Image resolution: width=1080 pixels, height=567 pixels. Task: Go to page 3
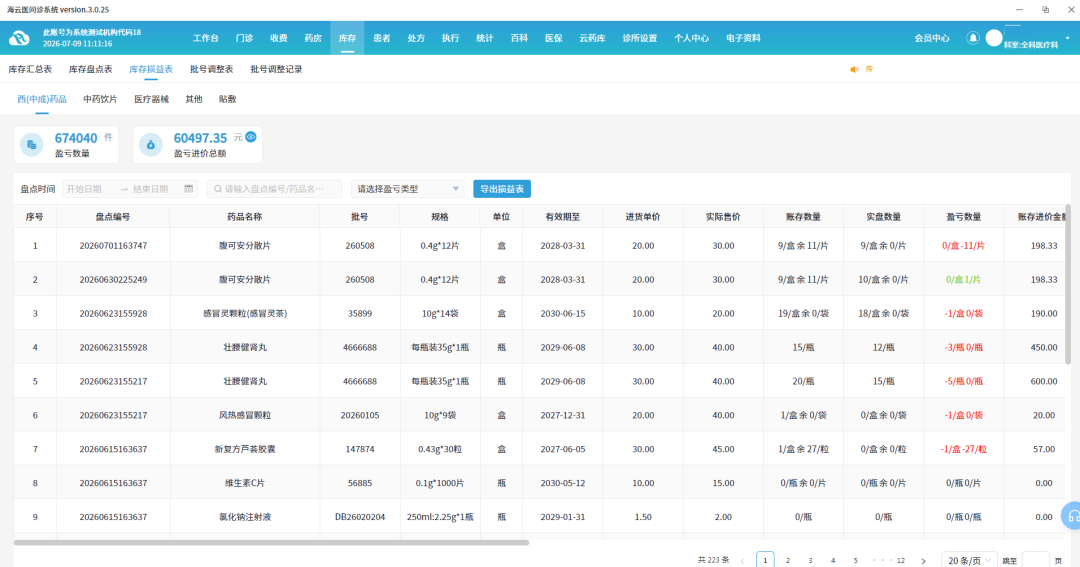[811, 561]
